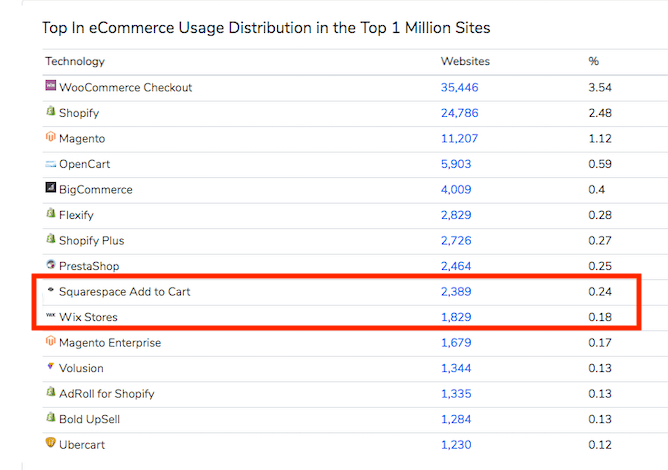Click the eCommerce Usage Distribution heading

tap(266, 28)
